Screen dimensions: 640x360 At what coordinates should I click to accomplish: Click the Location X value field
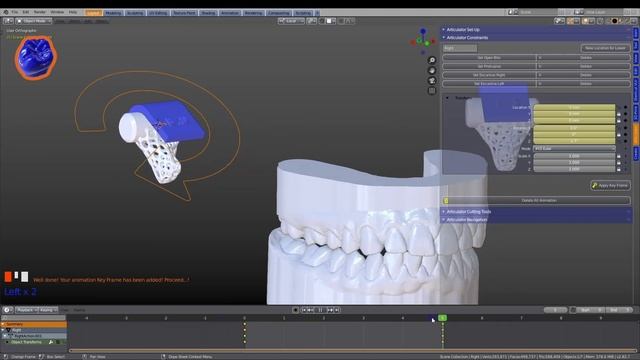tap(574, 107)
